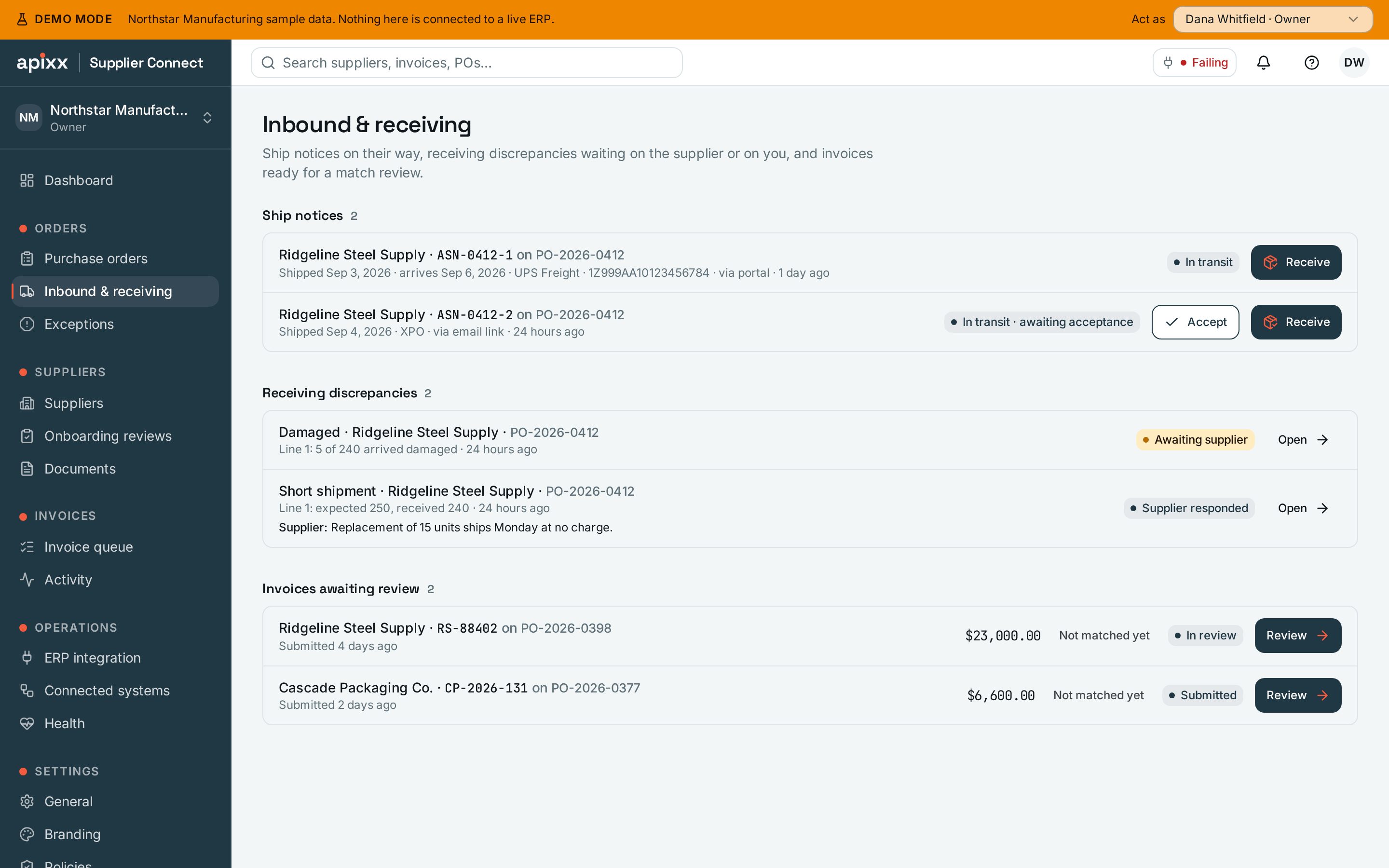Click the $6,600.00 invoice amount
Screen dimensions: 1389x868
click(1001, 695)
